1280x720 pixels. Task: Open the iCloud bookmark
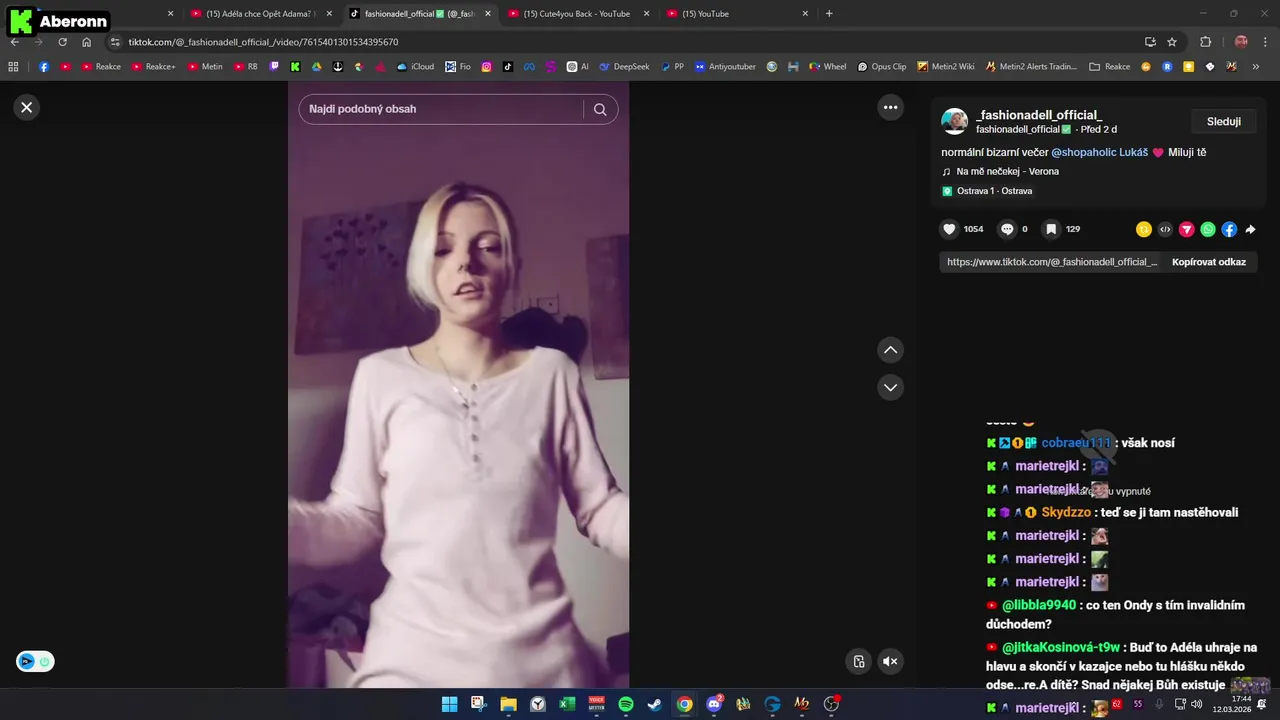tap(415, 67)
